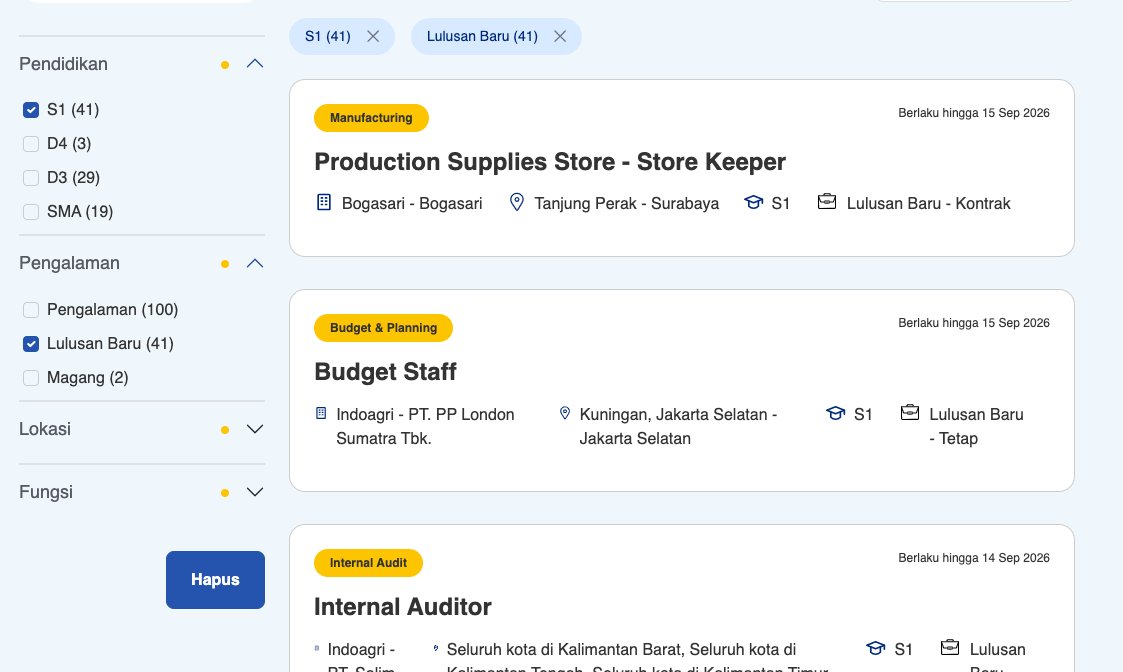
Task: Click the Hapus button
Action: click(x=216, y=580)
